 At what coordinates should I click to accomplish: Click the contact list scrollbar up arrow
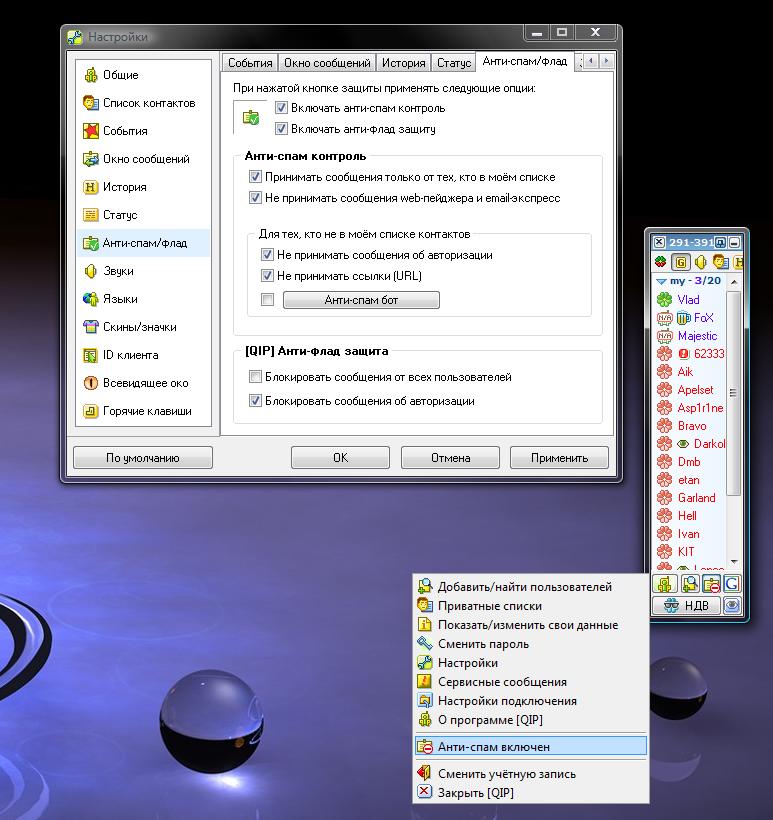[x=734, y=281]
